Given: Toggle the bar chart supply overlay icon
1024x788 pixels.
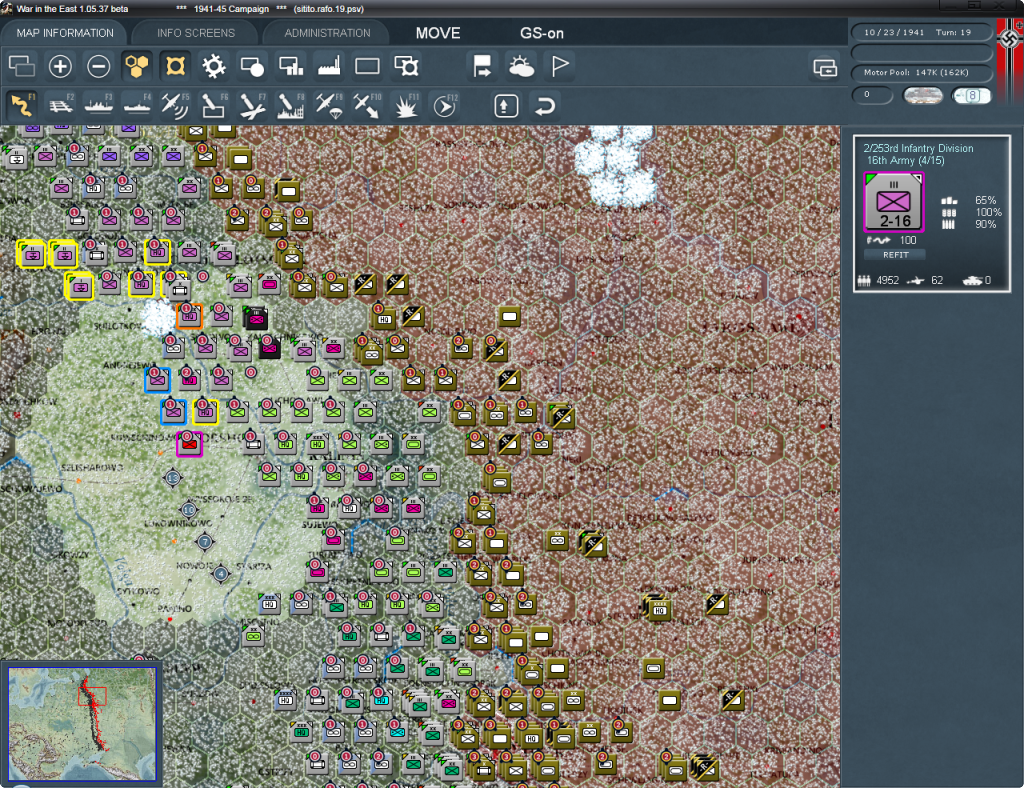Looking at the screenshot, I should (291, 66).
